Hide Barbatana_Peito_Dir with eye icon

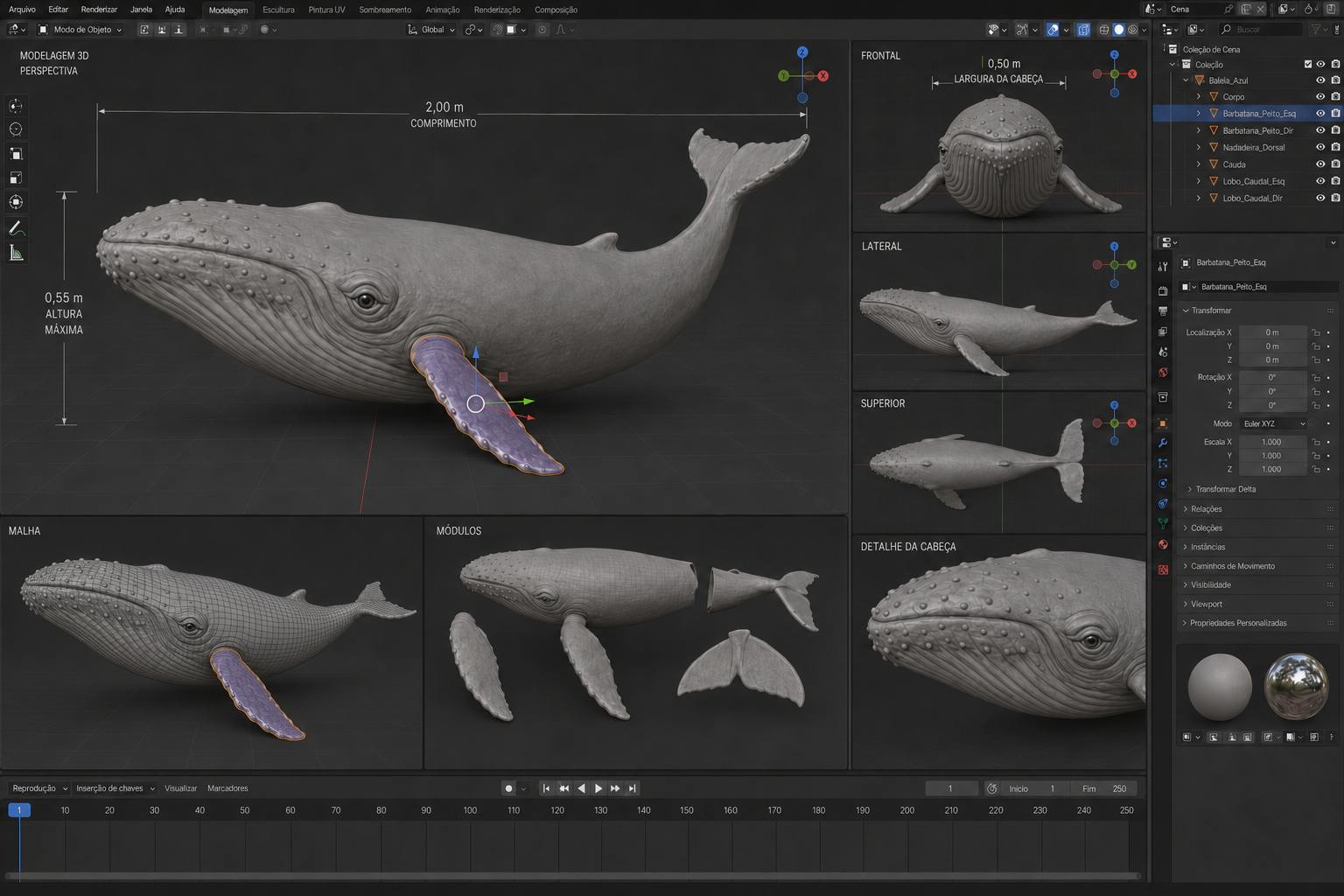1320,130
